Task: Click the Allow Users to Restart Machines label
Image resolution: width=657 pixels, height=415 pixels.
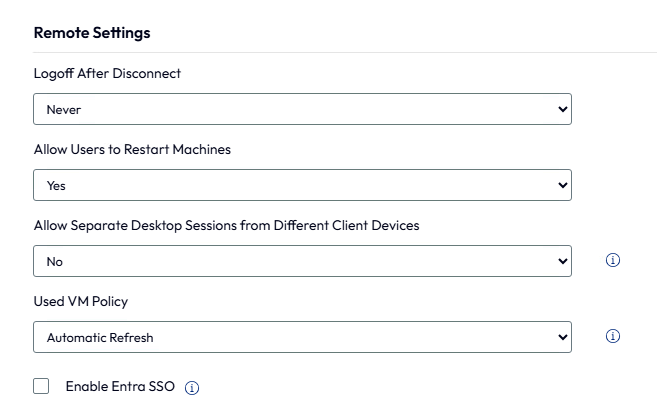Action: pos(132,149)
